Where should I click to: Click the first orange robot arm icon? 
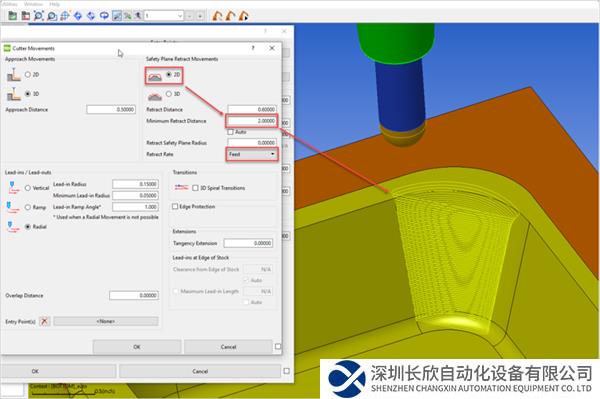[x=217, y=16]
